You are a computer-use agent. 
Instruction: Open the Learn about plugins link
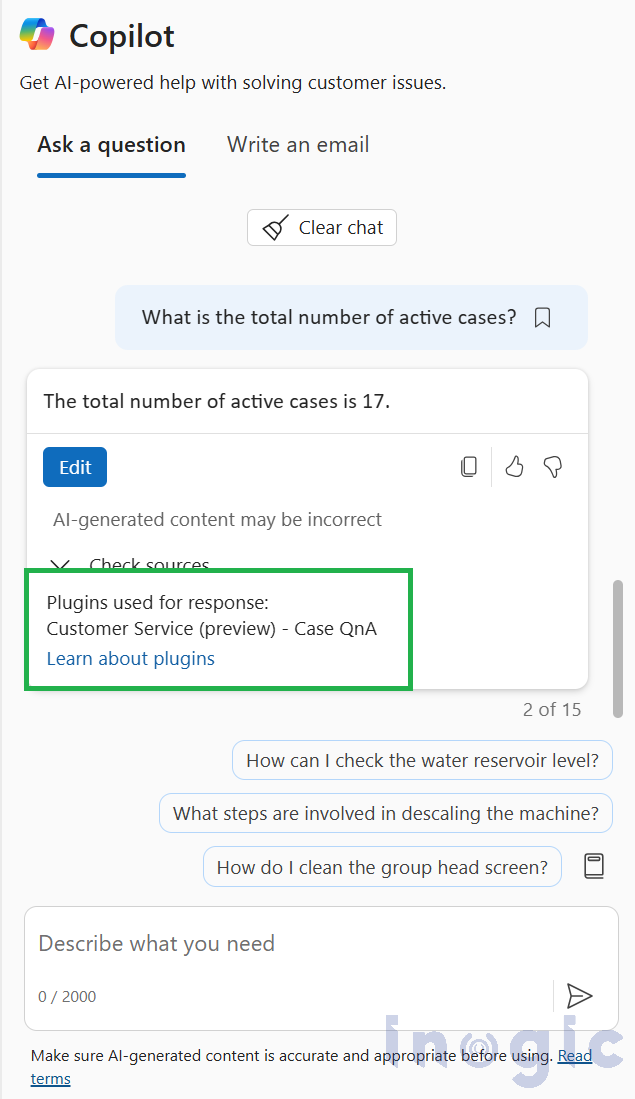[x=130, y=659]
